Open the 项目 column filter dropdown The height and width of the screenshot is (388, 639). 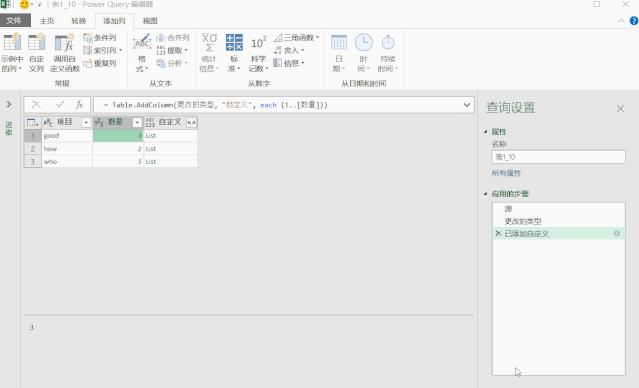pyautogui.click(x=86, y=122)
